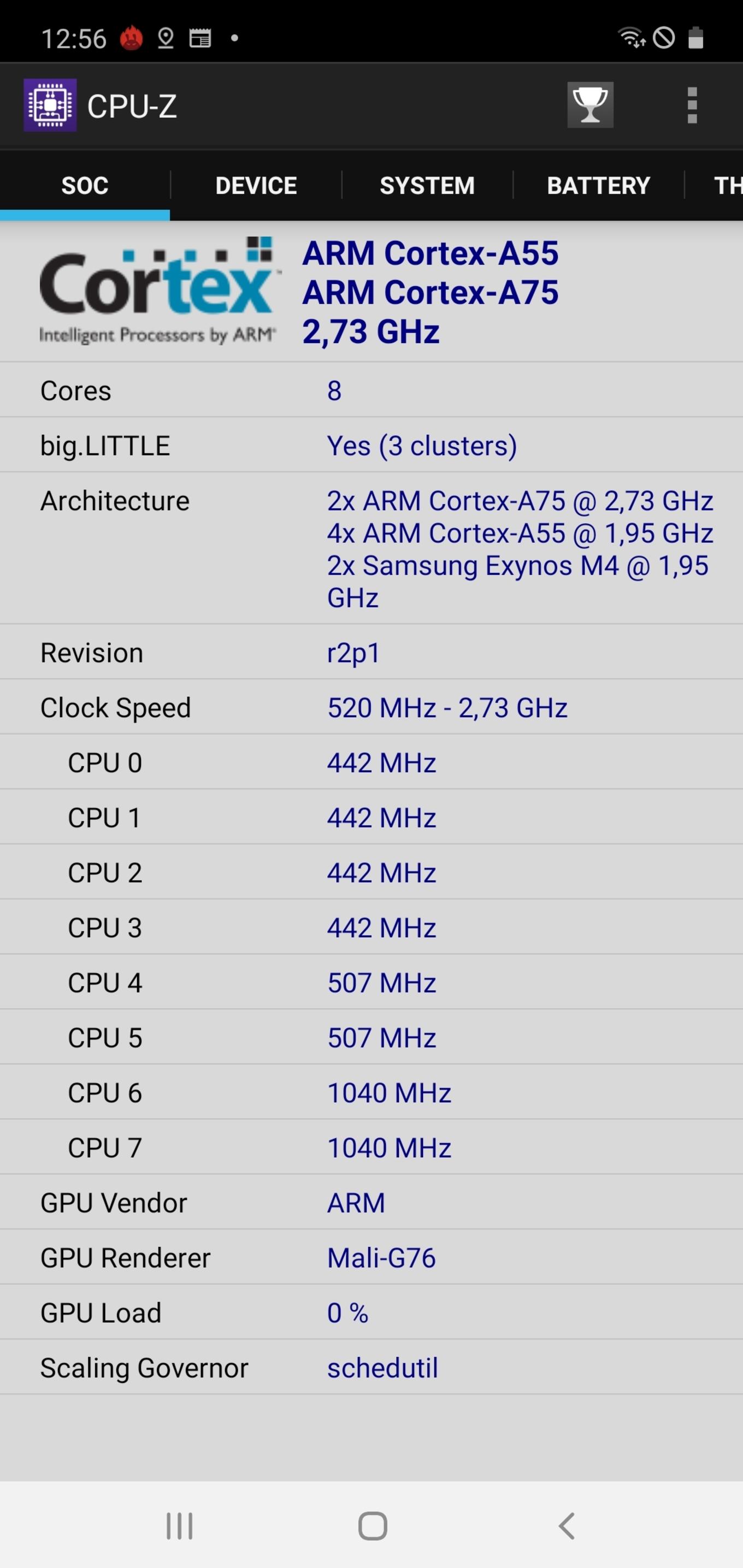The height and width of the screenshot is (1568, 743).
Task: Tap the trophy benchmark icon
Action: [590, 105]
